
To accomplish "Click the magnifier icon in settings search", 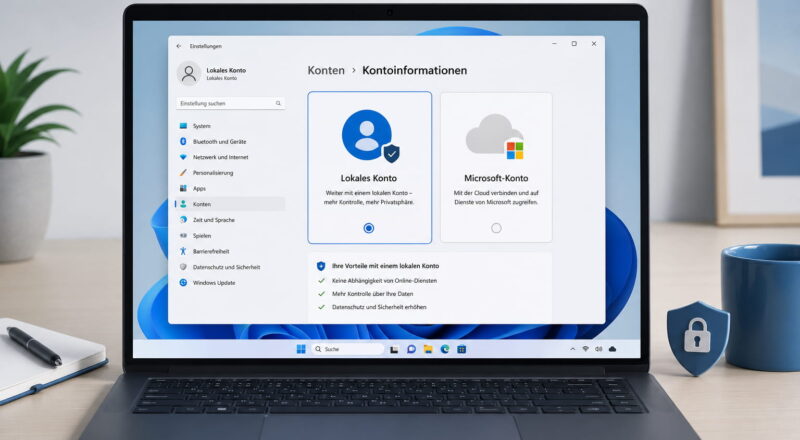I will (x=278, y=103).
